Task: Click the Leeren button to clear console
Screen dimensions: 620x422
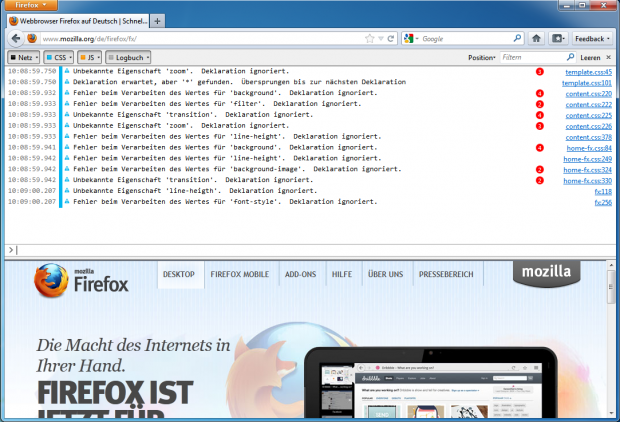Action: [x=590, y=58]
